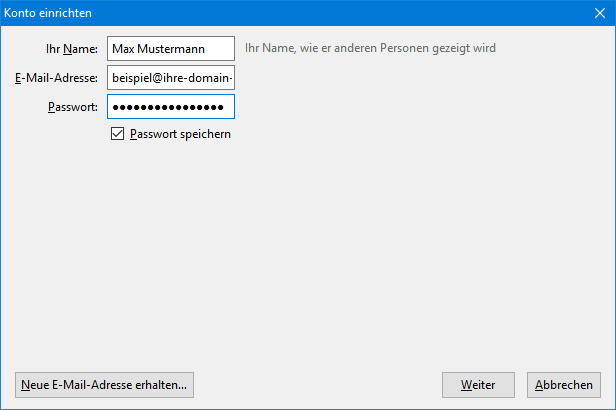The width and height of the screenshot is (616, 410).
Task: Click the word 'Max' in the name field
Action: point(124,48)
